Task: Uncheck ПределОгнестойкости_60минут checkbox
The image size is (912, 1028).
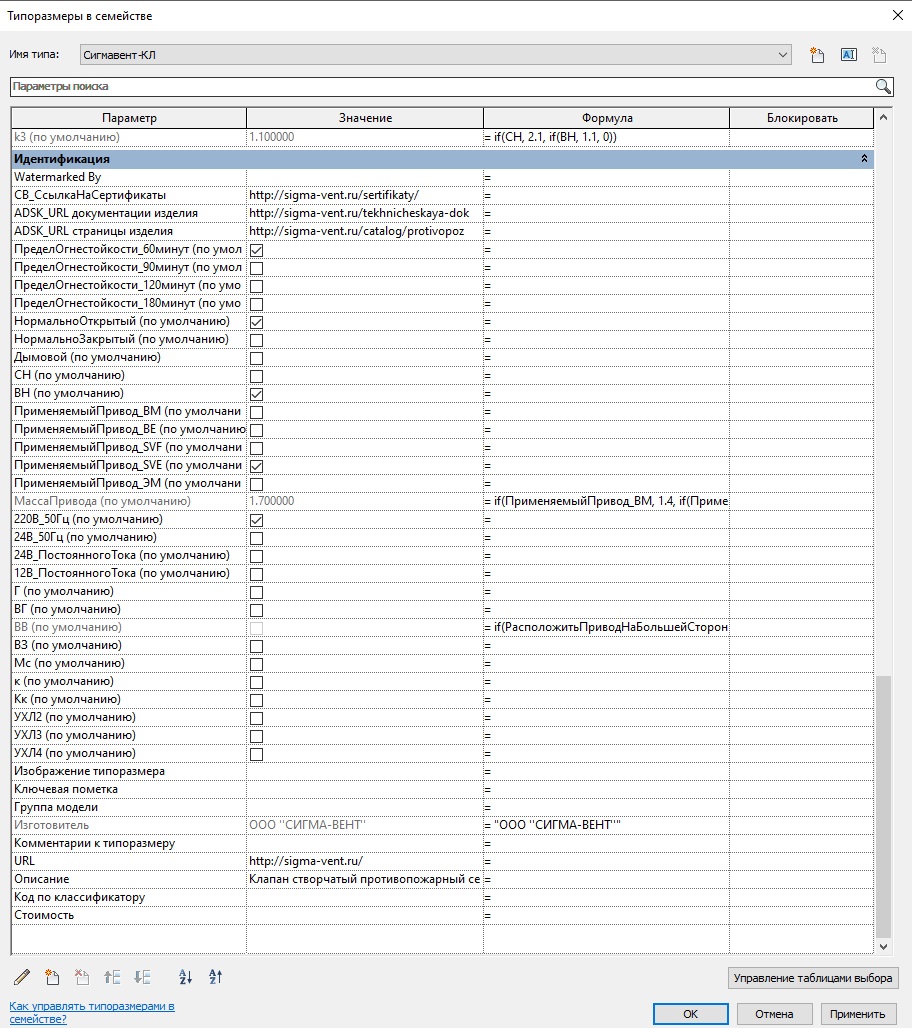Action: click(257, 250)
